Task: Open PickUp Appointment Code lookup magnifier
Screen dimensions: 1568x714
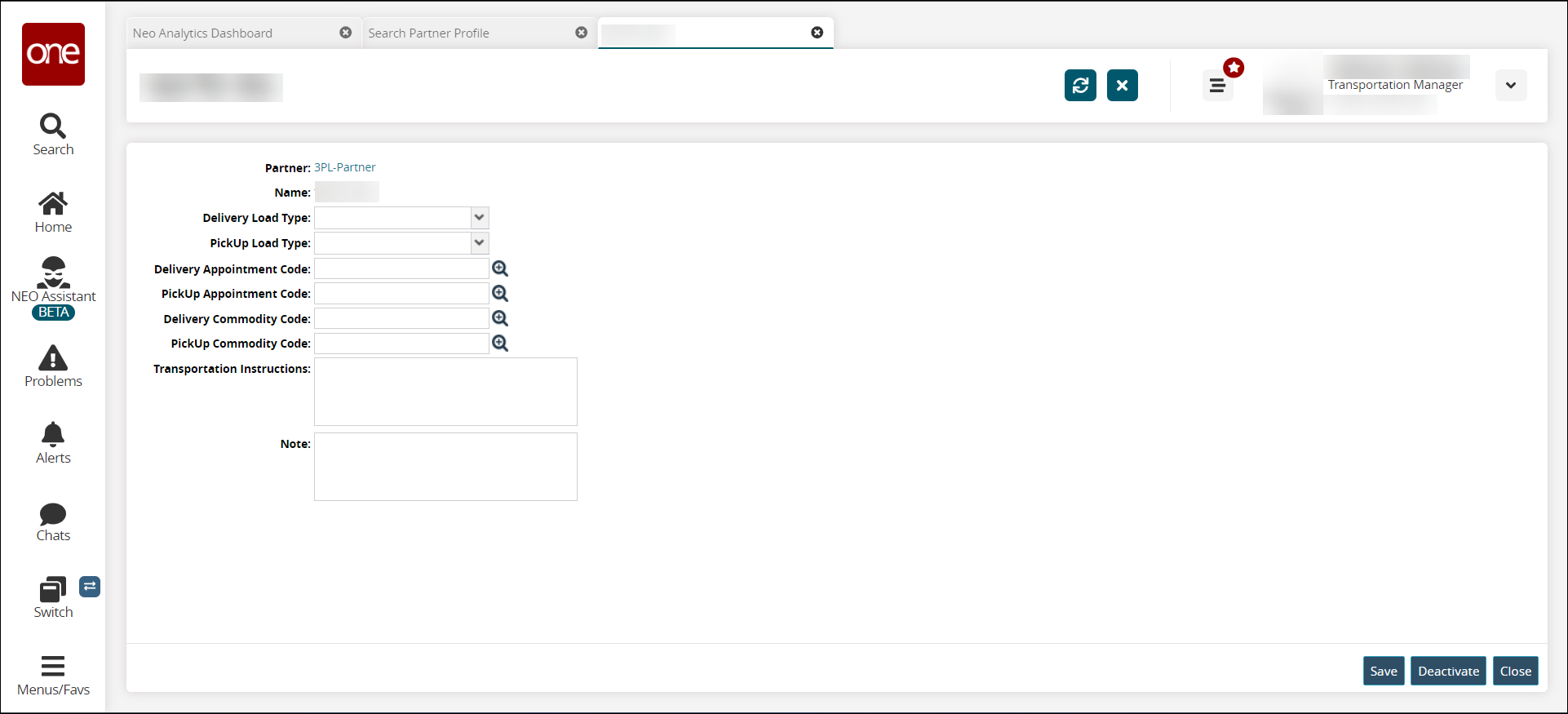Action: [500, 293]
